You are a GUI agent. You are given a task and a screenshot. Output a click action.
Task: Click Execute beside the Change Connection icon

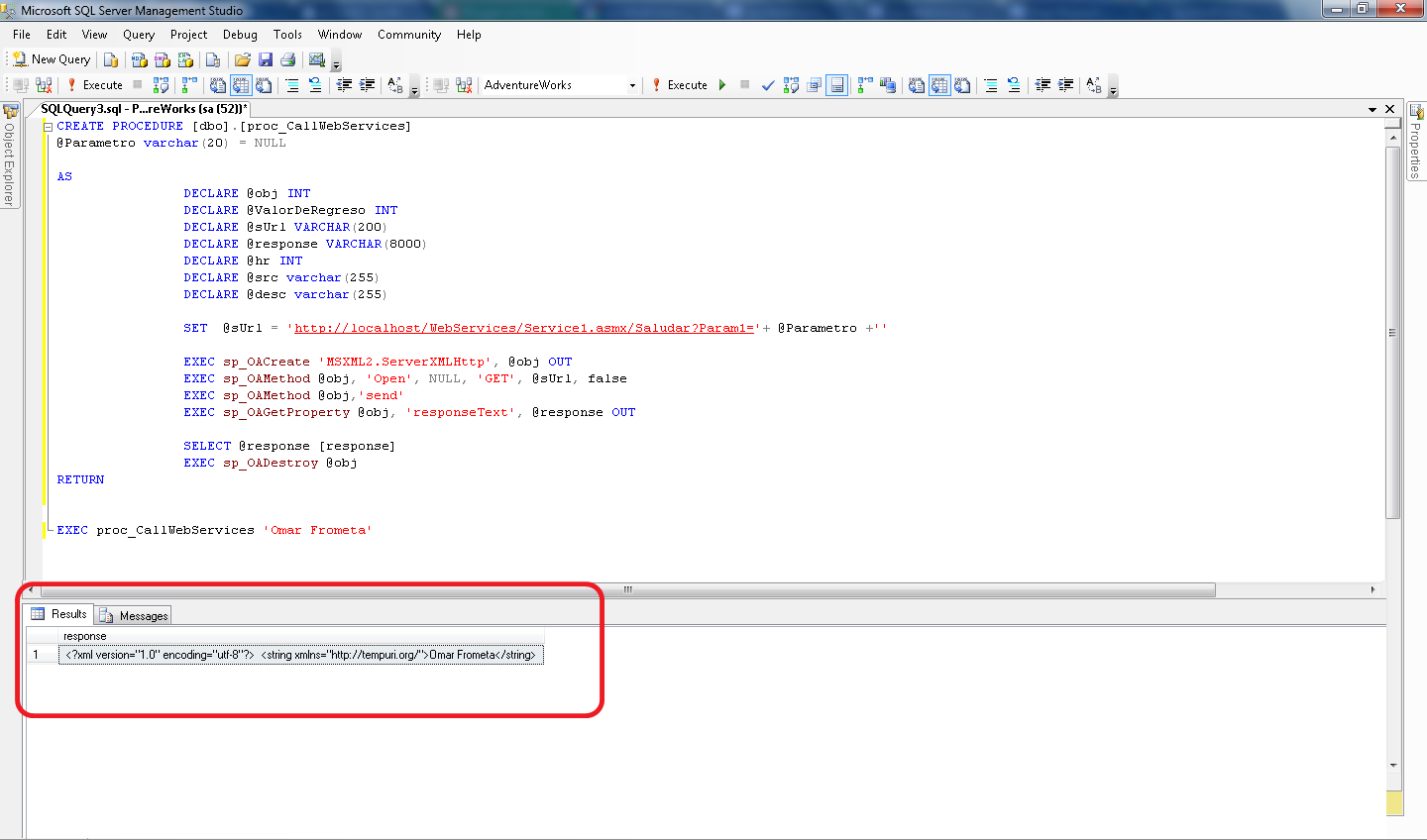click(94, 85)
